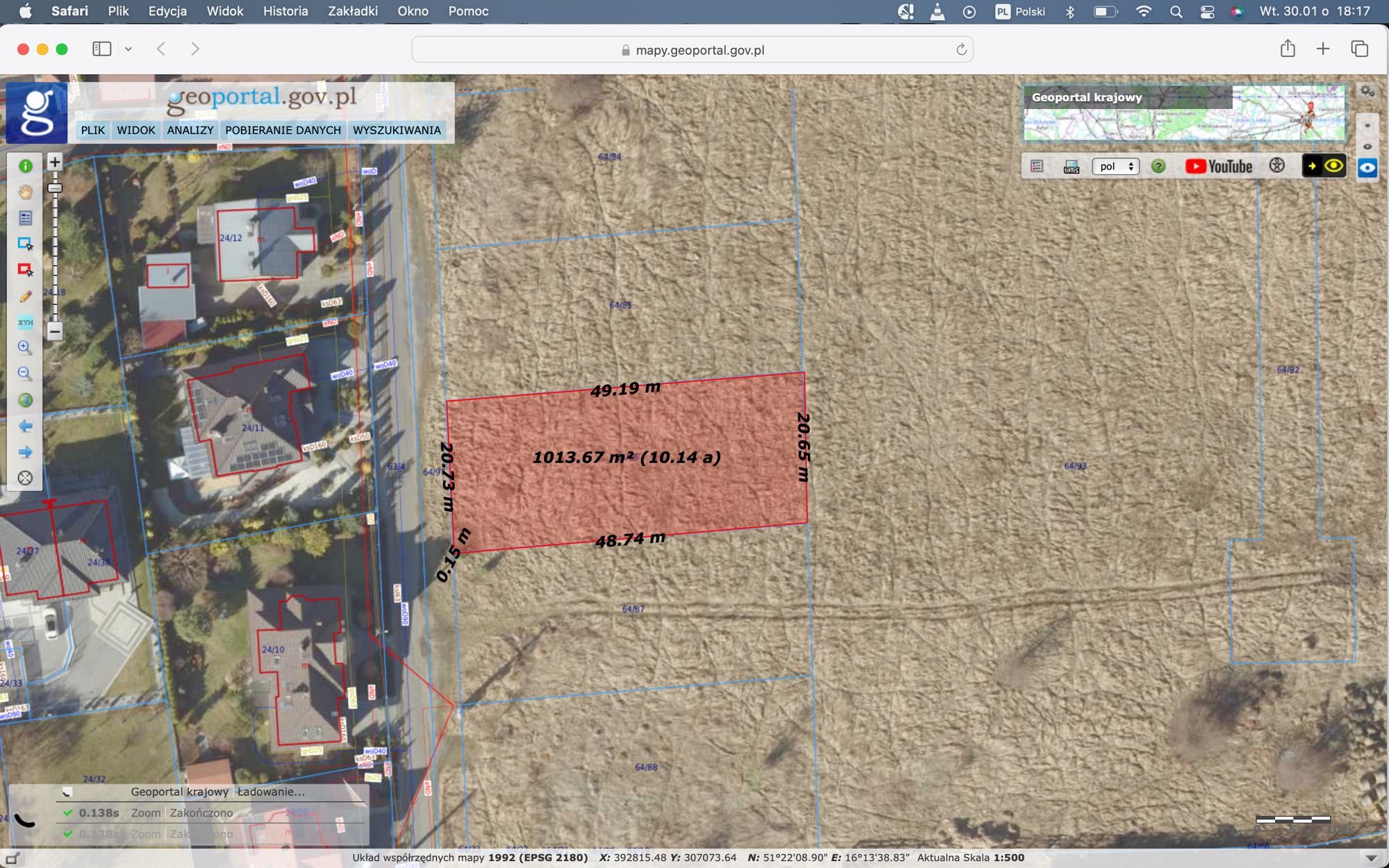Select the pencil drawing tool
The height and width of the screenshot is (868, 1389).
[x=26, y=297]
